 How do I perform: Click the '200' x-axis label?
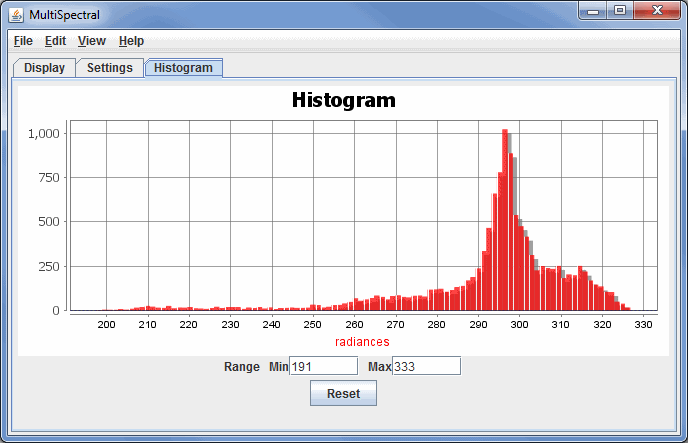point(106,325)
